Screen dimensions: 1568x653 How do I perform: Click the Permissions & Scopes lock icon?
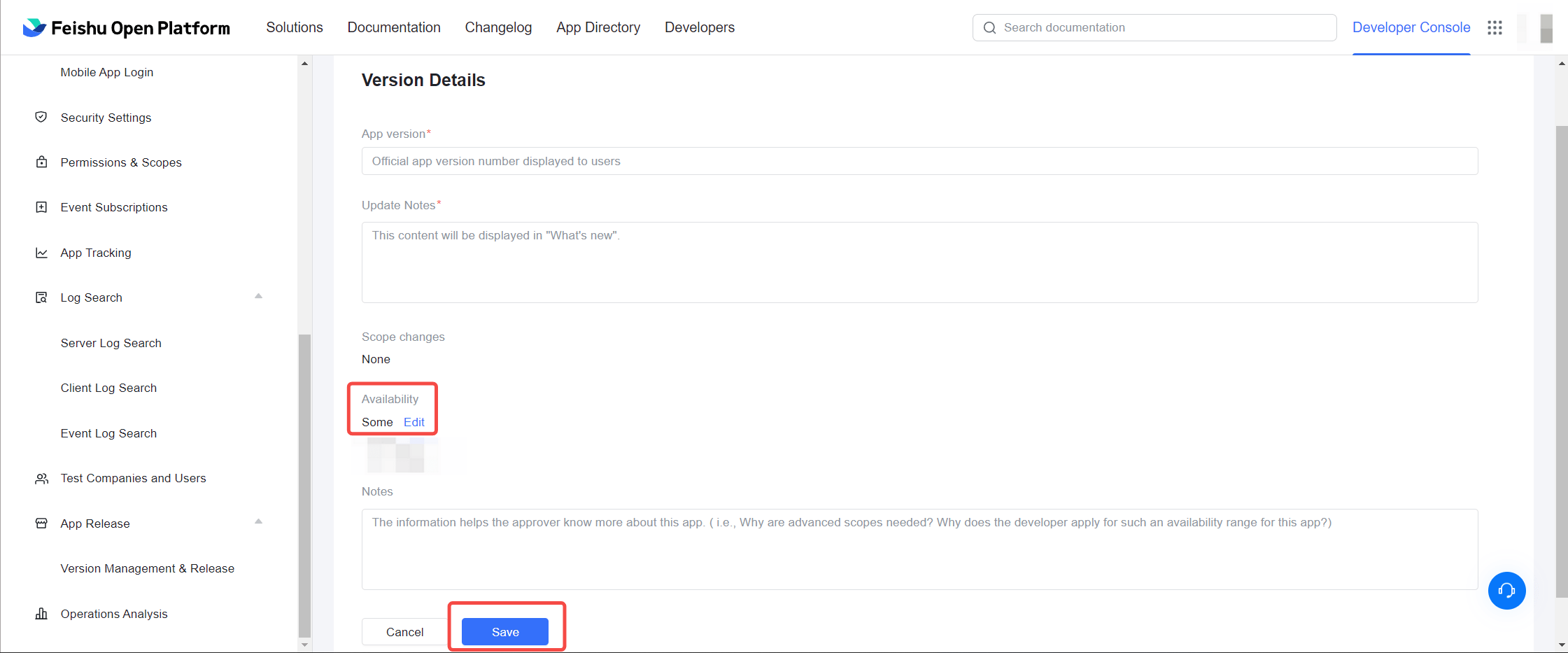pos(41,162)
